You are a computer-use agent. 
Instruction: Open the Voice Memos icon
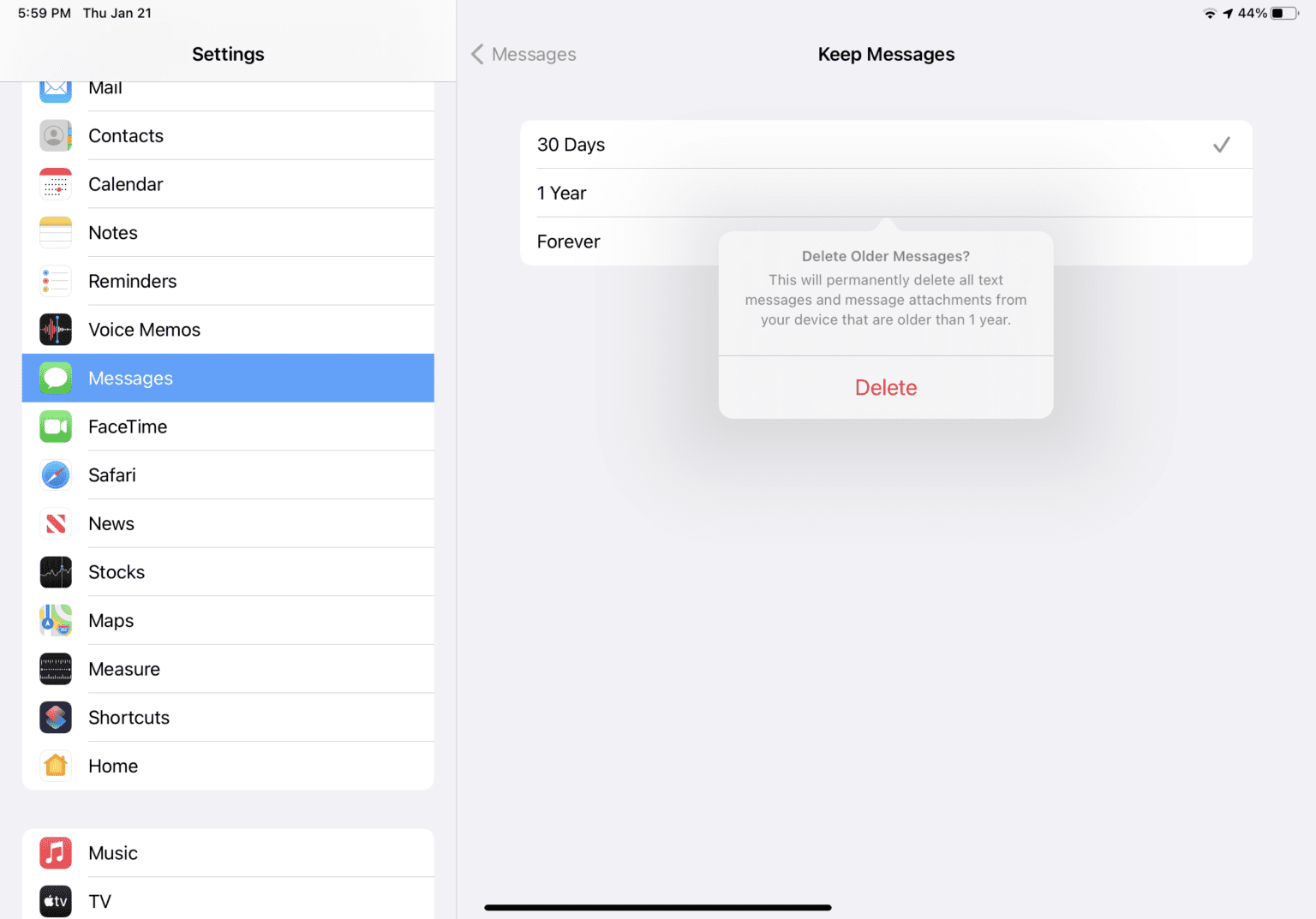pos(55,329)
